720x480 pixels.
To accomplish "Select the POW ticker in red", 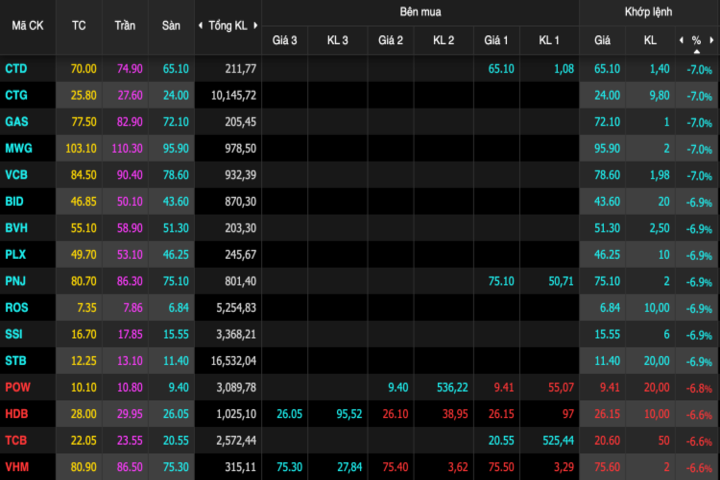I will point(18,387).
